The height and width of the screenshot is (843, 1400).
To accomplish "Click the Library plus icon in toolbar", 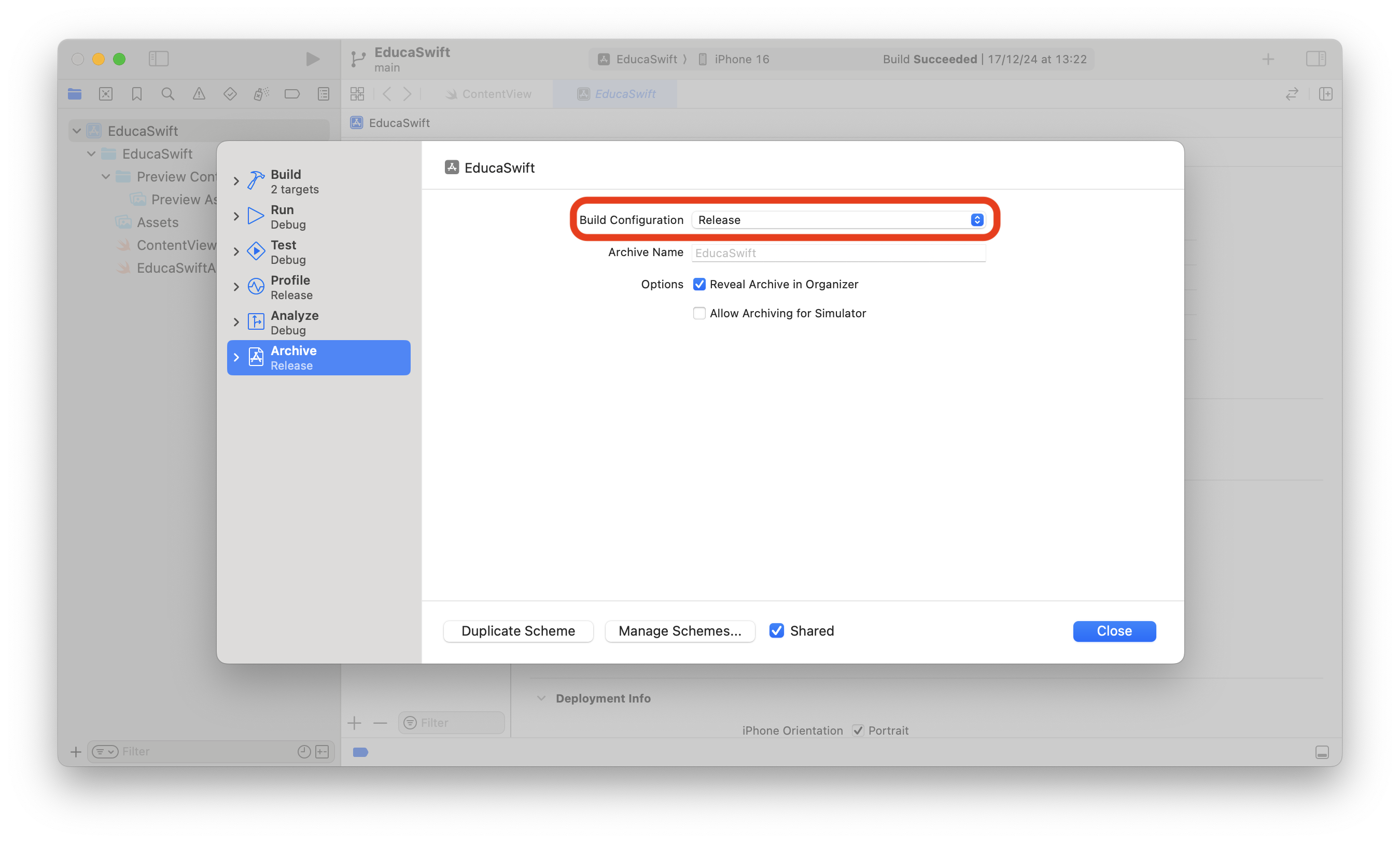I will tap(1268, 59).
